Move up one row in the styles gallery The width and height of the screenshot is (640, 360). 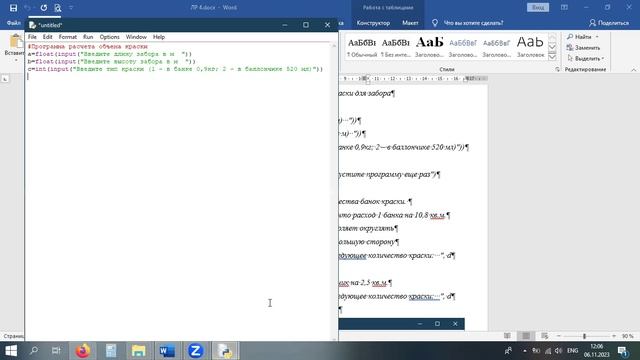[552, 38]
